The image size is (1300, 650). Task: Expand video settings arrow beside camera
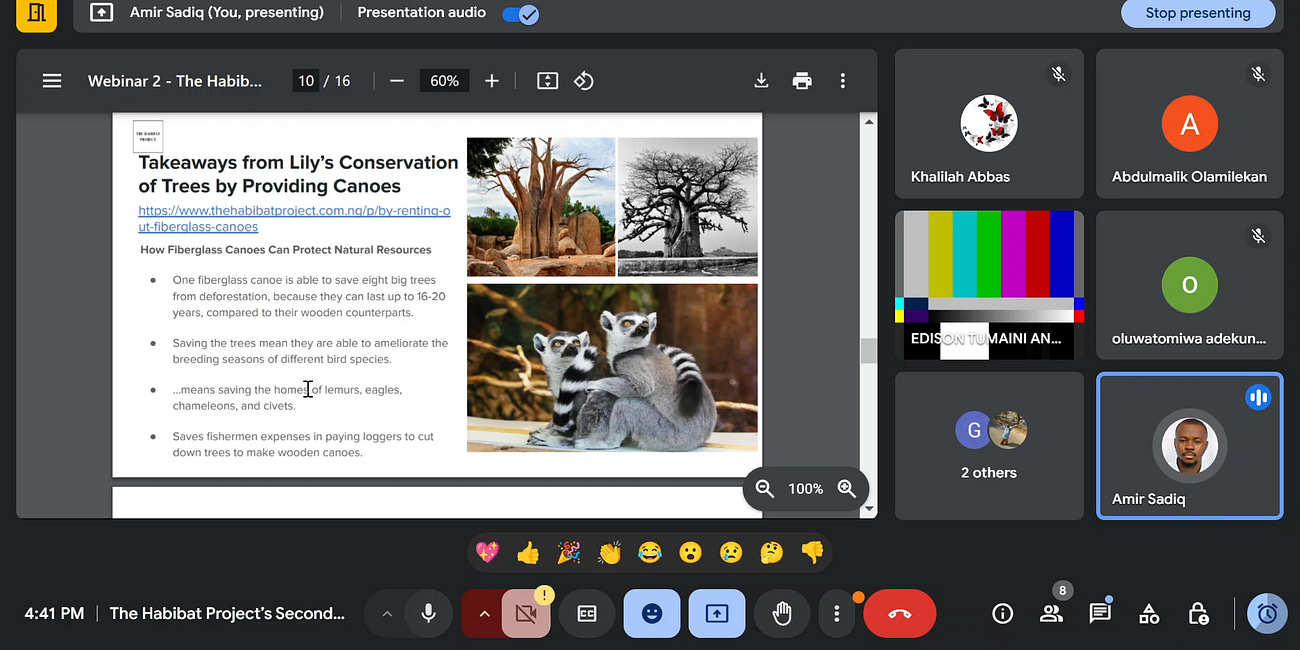pyautogui.click(x=484, y=614)
